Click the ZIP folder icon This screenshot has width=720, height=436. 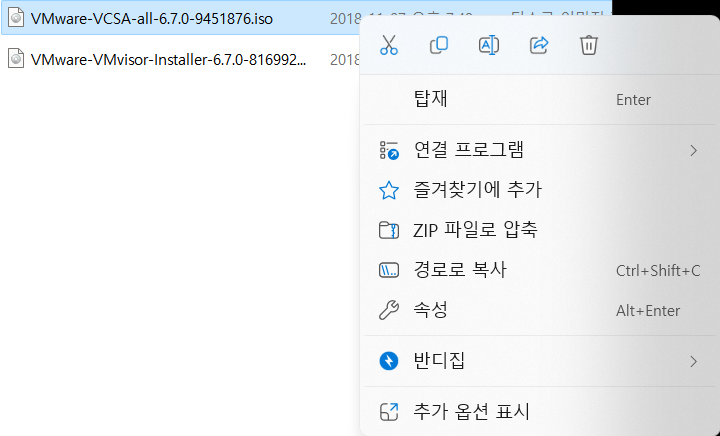click(389, 230)
